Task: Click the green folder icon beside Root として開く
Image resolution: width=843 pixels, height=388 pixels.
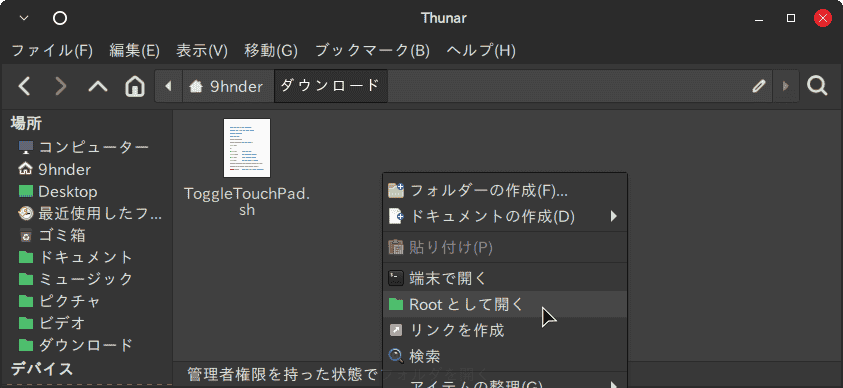Action: pyautogui.click(x=396, y=305)
